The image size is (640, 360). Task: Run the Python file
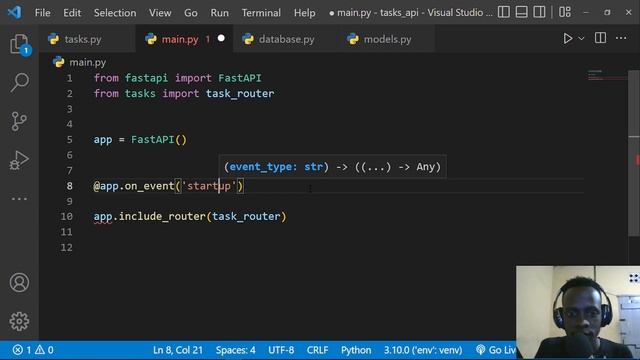pos(567,38)
